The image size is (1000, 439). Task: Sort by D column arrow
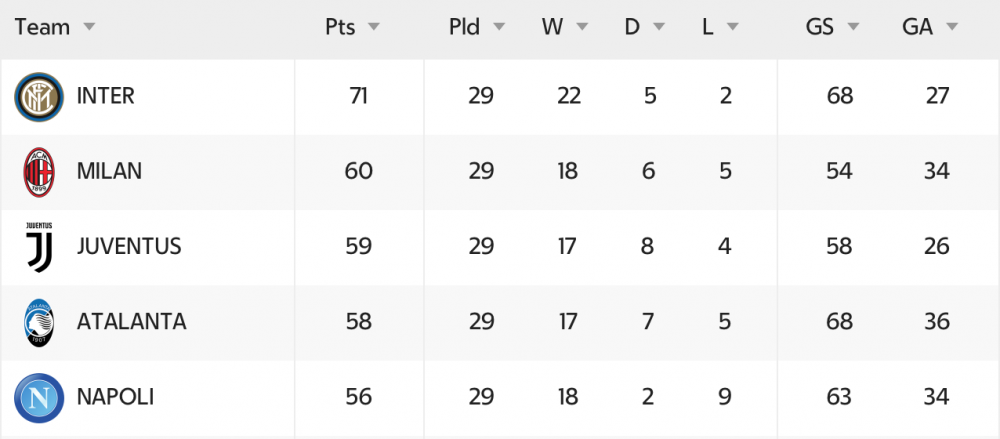pyautogui.click(x=659, y=27)
